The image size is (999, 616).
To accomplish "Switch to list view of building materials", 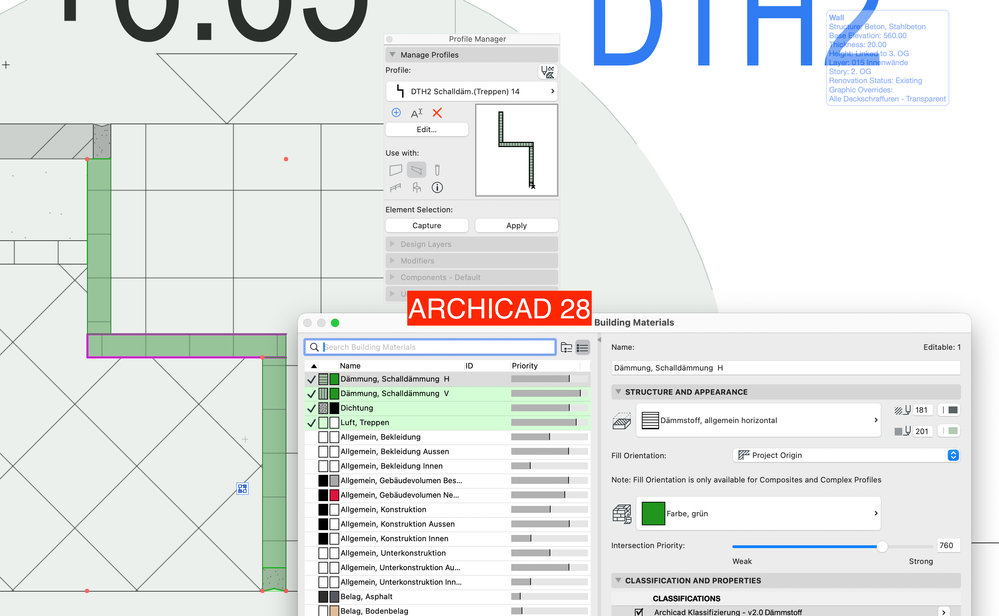I will [x=582, y=347].
